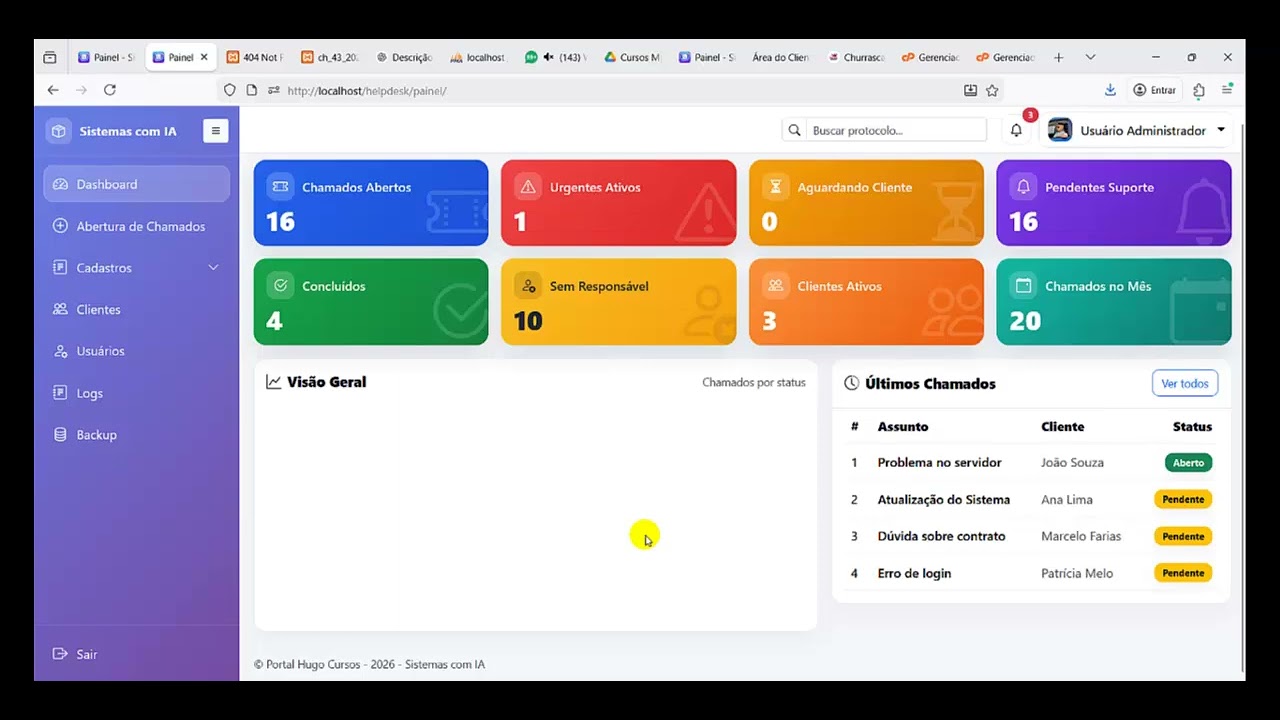
Task: Open Dashboard in the sidebar
Action: click(137, 184)
